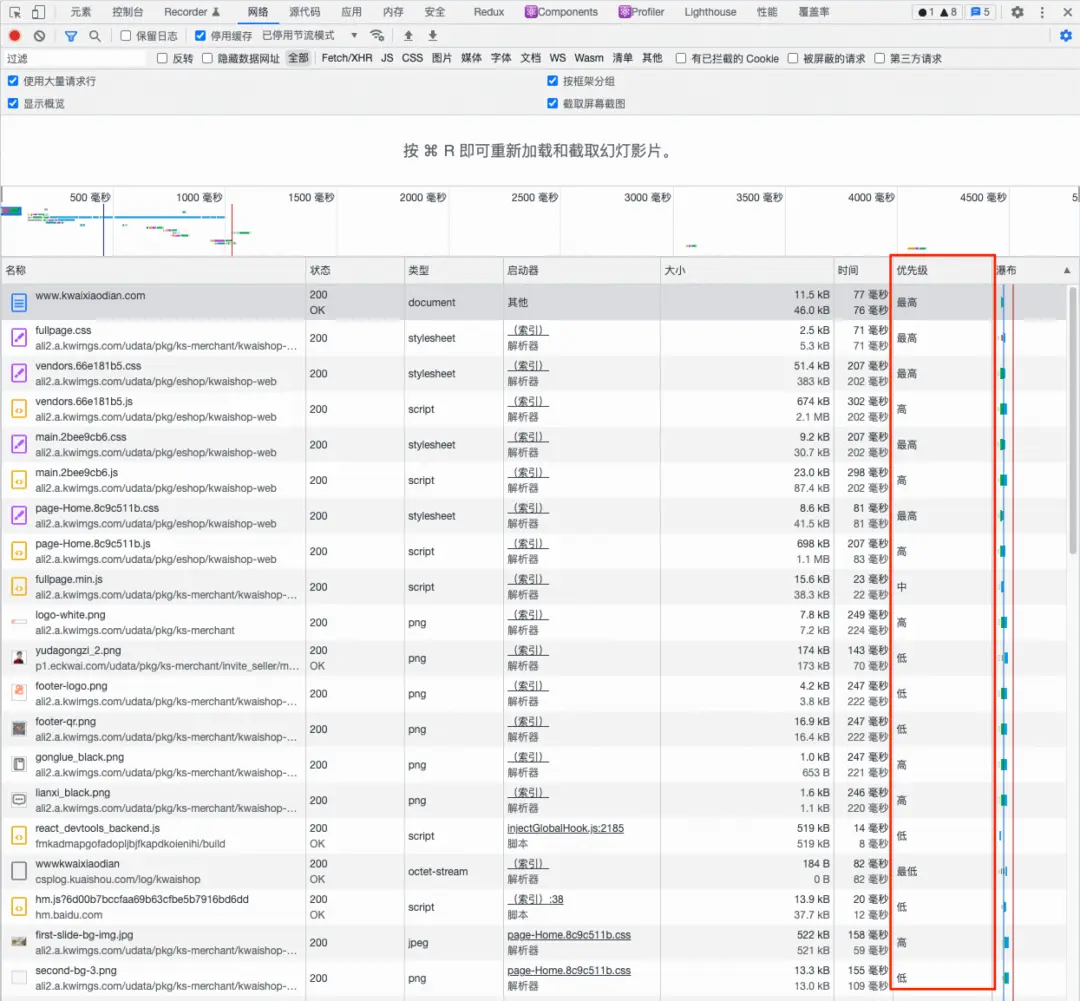Screen dimensions: 1080x1001
Task: Click the vertical scrollbar of request list
Action: click(x=1072, y=420)
